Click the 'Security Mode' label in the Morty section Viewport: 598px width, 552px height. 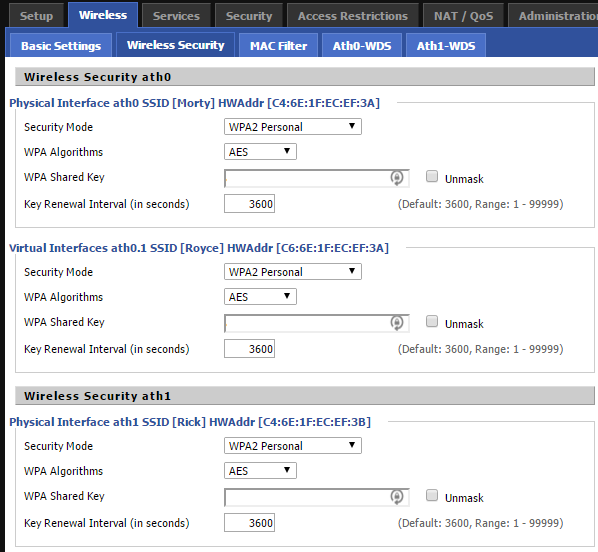[58, 127]
